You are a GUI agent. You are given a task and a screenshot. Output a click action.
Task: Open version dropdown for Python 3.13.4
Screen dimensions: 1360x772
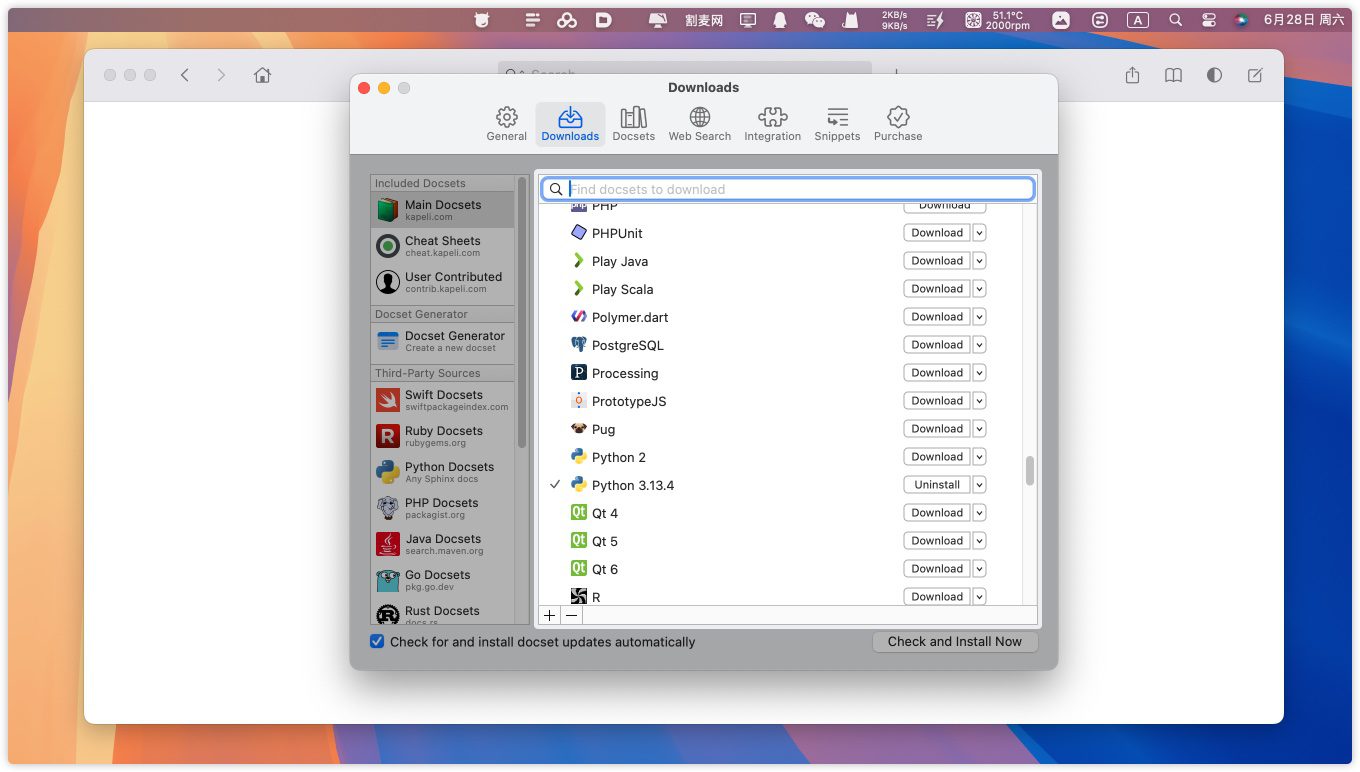tap(979, 484)
